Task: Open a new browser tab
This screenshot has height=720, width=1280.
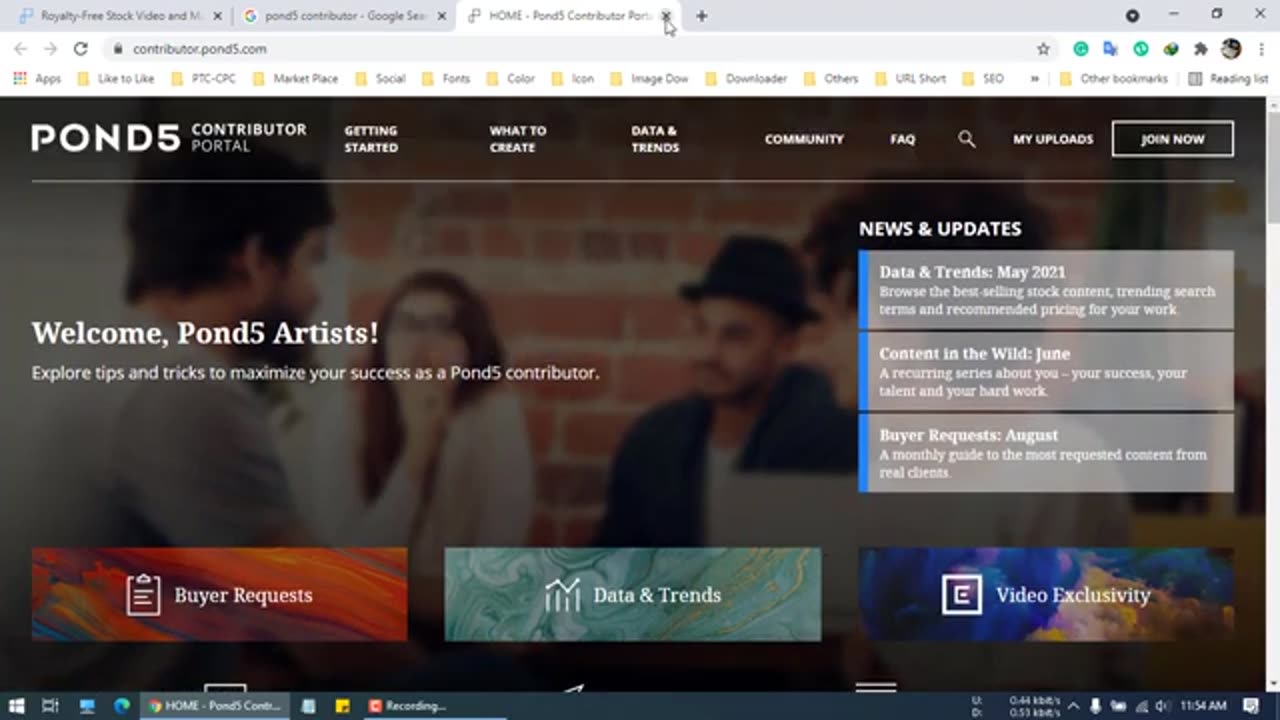Action: pos(701,16)
